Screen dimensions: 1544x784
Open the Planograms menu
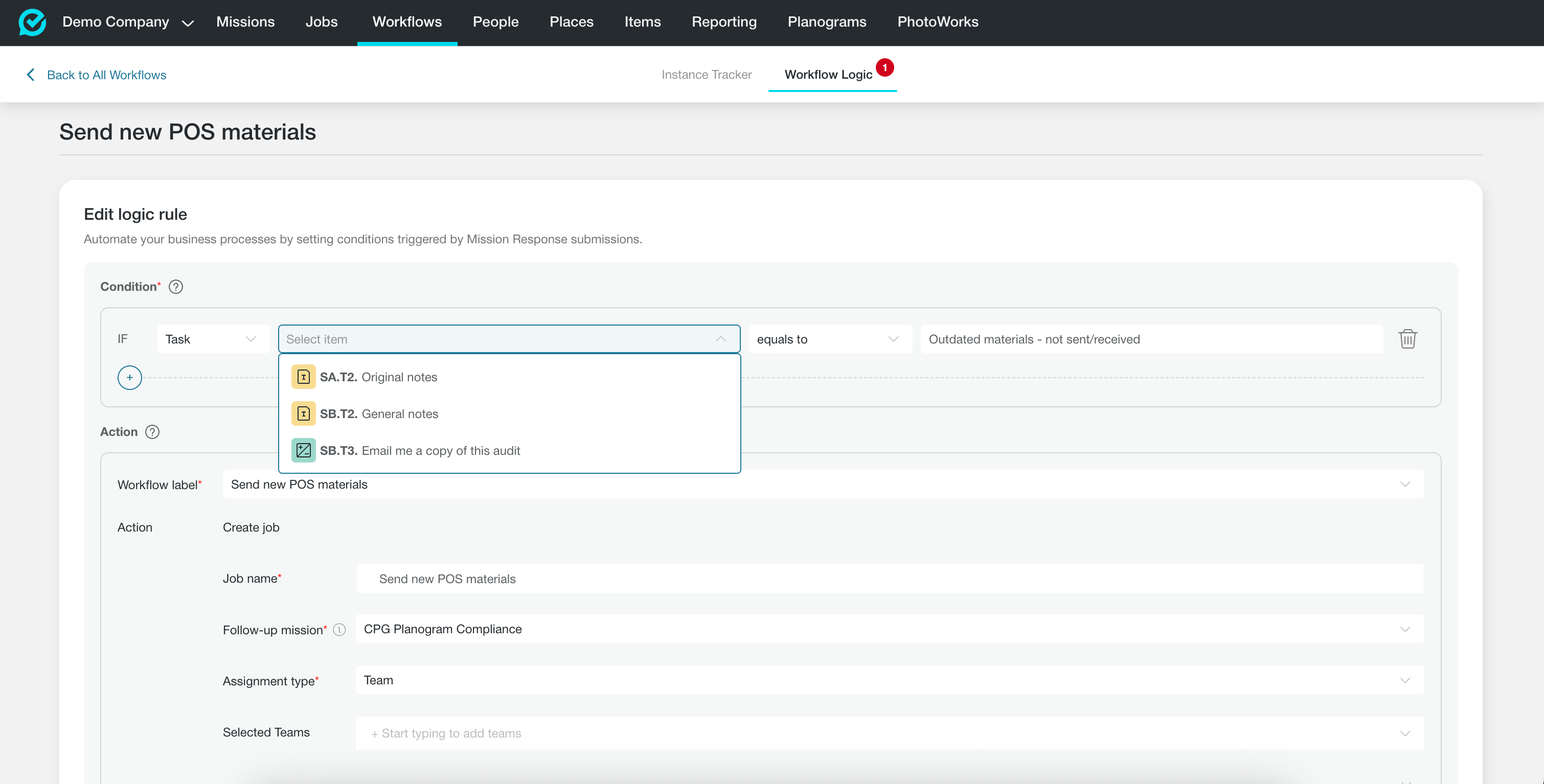point(827,21)
